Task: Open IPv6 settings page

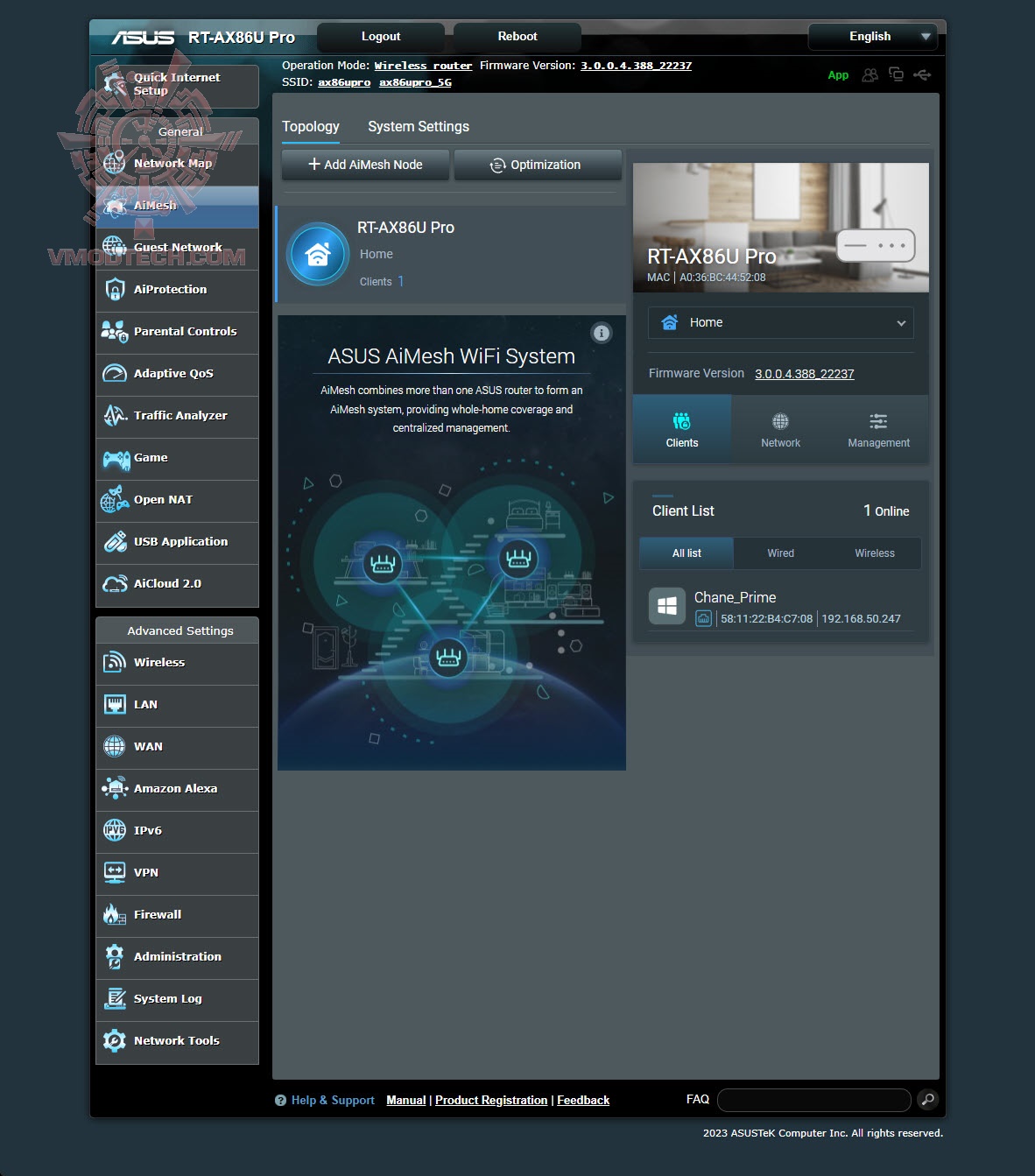Action: (x=177, y=831)
